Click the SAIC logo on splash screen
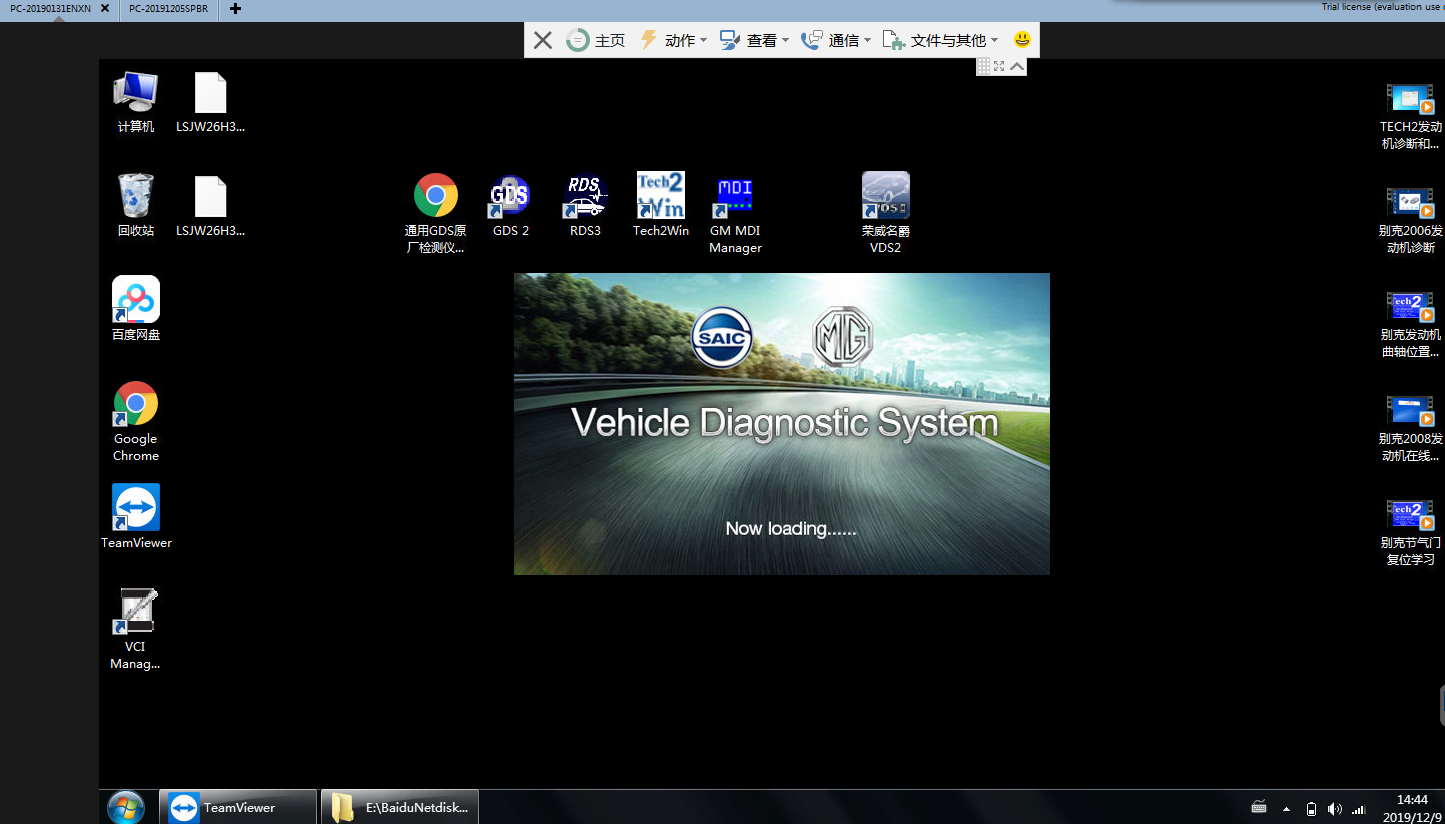 point(722,338)
